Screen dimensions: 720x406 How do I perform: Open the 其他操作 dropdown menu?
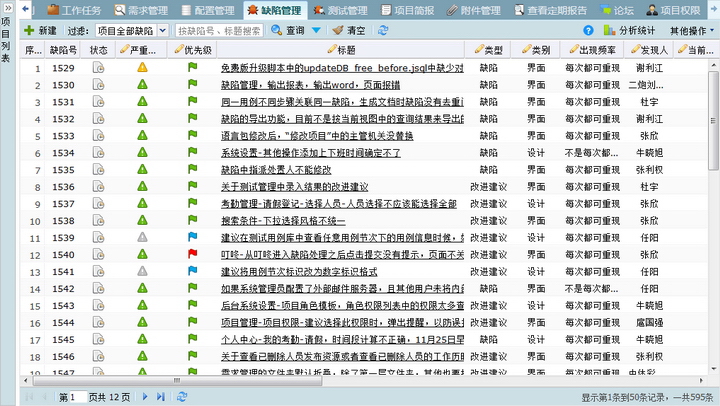pos(692,31)
